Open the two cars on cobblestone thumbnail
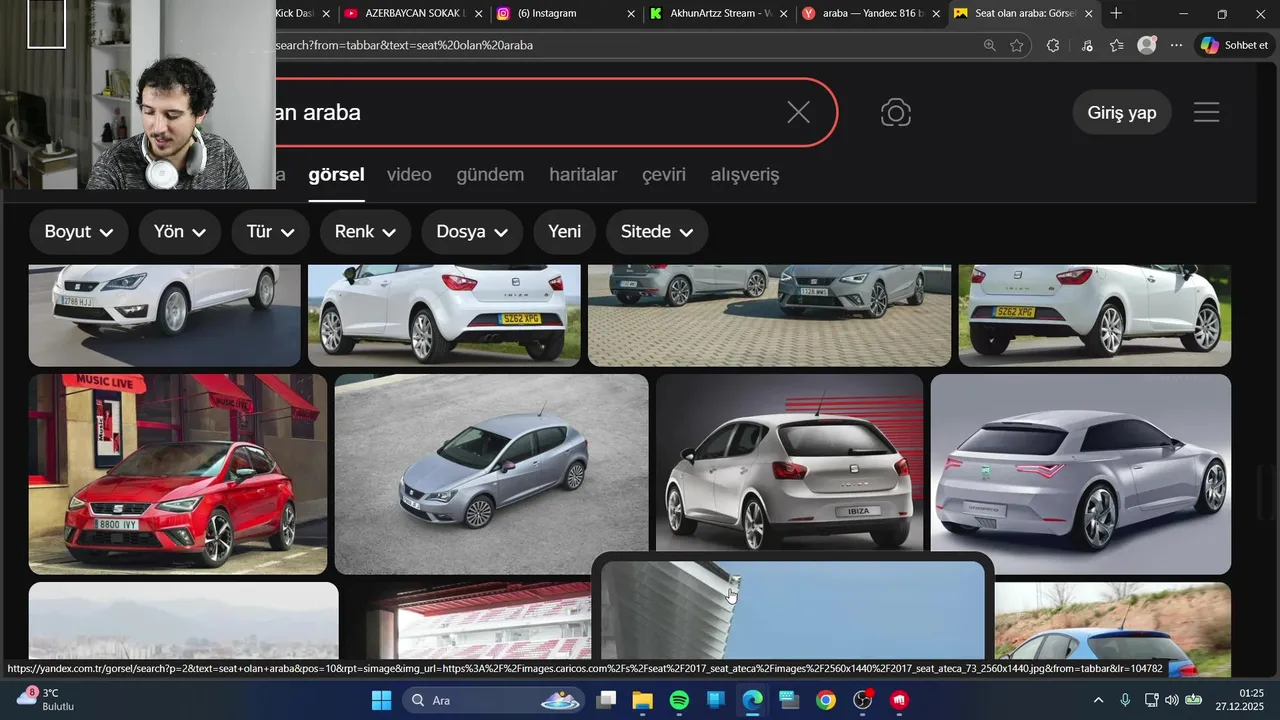This screenshot has height=720, width=1280. [x=769, y=315]
